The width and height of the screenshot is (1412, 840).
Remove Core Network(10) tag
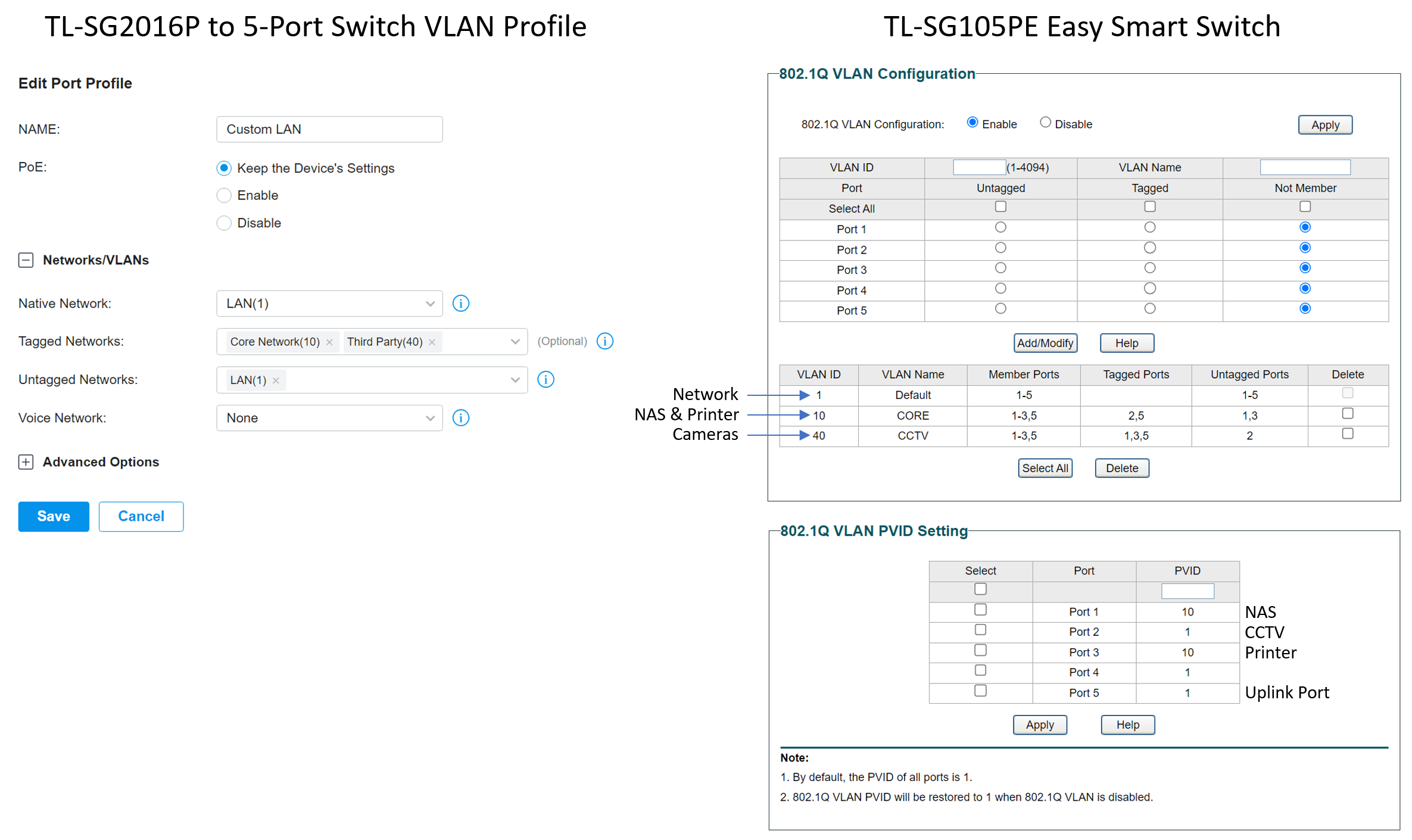(x=329, y=342)
